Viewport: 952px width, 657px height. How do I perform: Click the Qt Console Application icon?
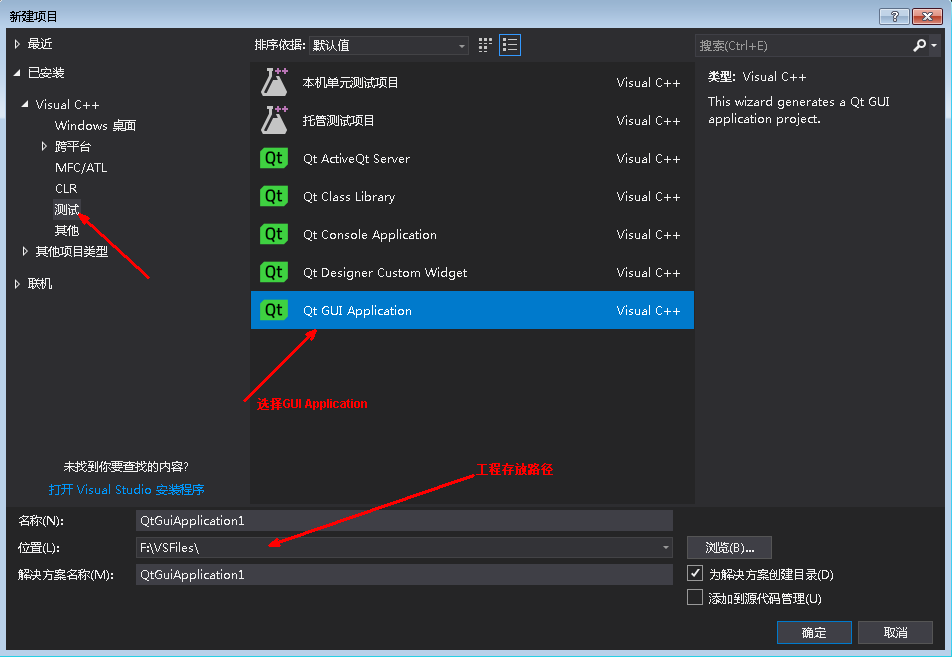(x=274, y=234)
